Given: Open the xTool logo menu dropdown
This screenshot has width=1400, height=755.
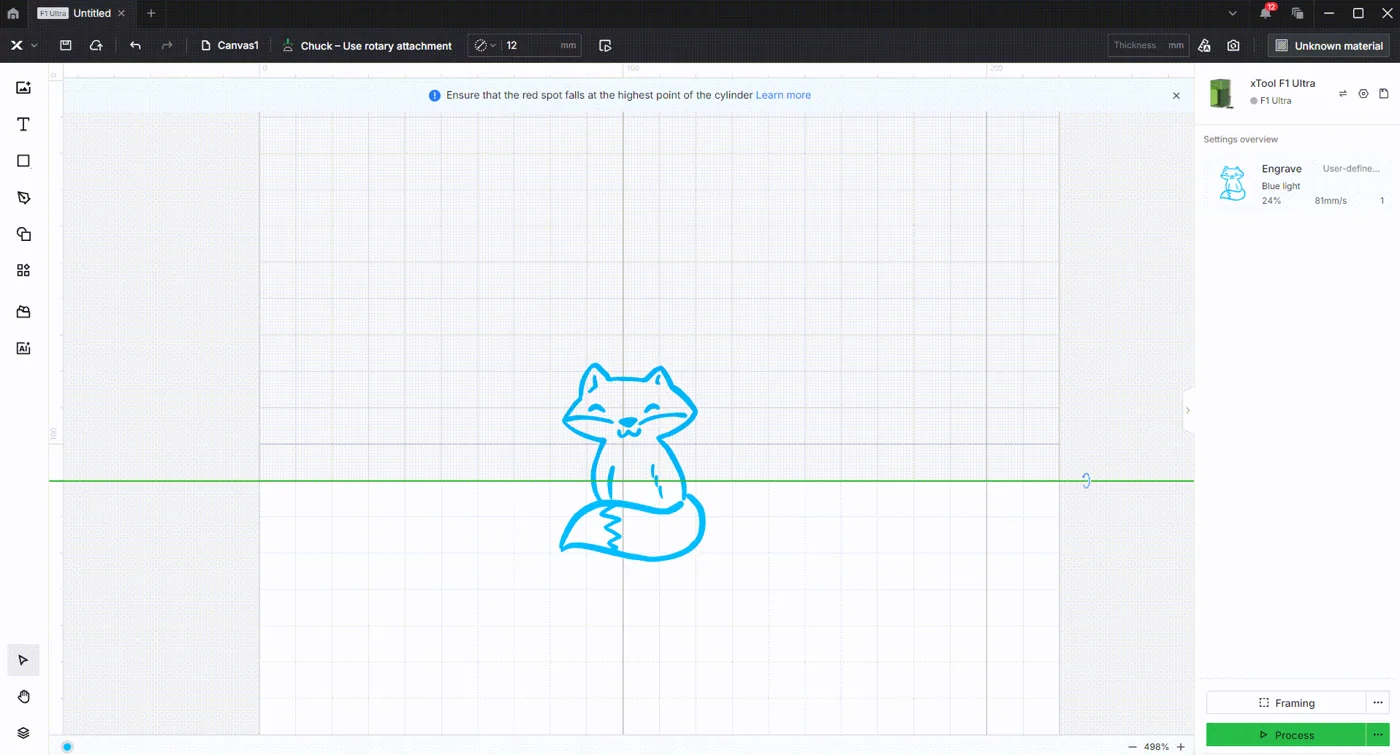Looking at the screenshot, I should [x=23, y=45].
